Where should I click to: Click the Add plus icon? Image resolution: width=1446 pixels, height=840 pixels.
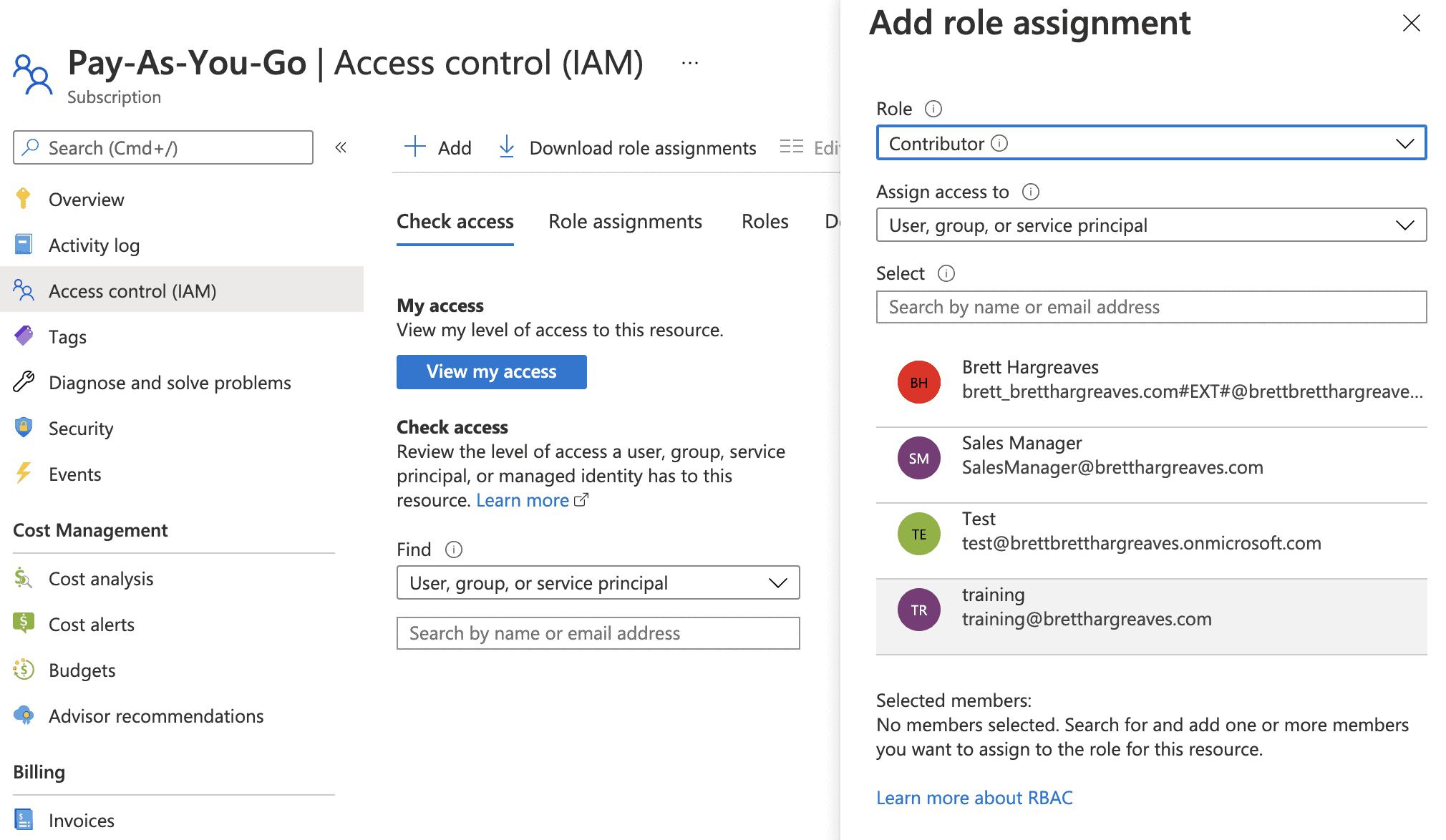(415, 147)
